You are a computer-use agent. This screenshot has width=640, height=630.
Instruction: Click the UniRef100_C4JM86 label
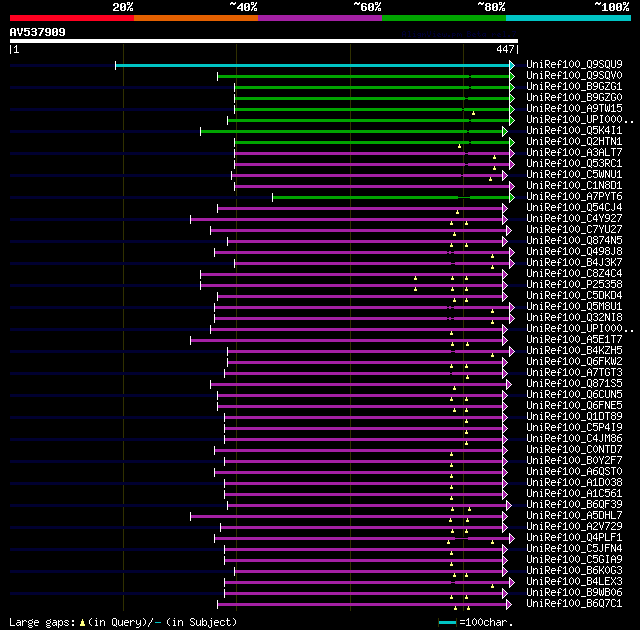(x=574, y=439)
